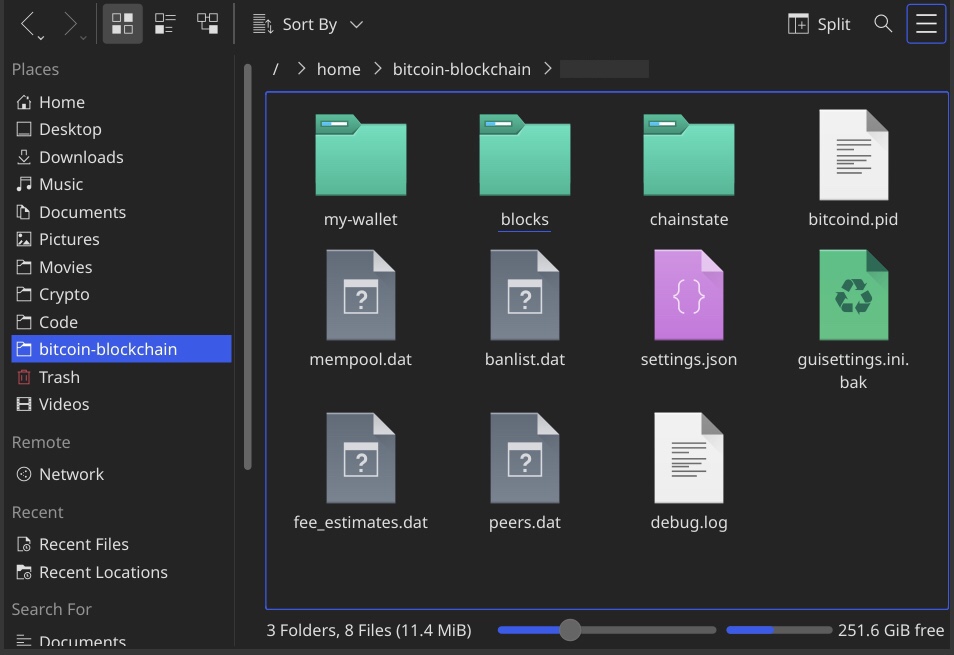The height and width of the screenshot is (655, 954).
Task: Select the chainstate folder icon
Action: 689,155
